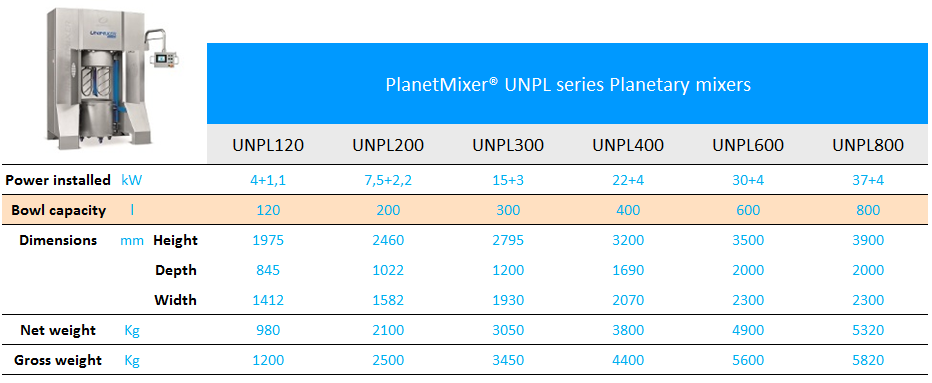
Task: Click the Net weight row label
Action: 58,330
